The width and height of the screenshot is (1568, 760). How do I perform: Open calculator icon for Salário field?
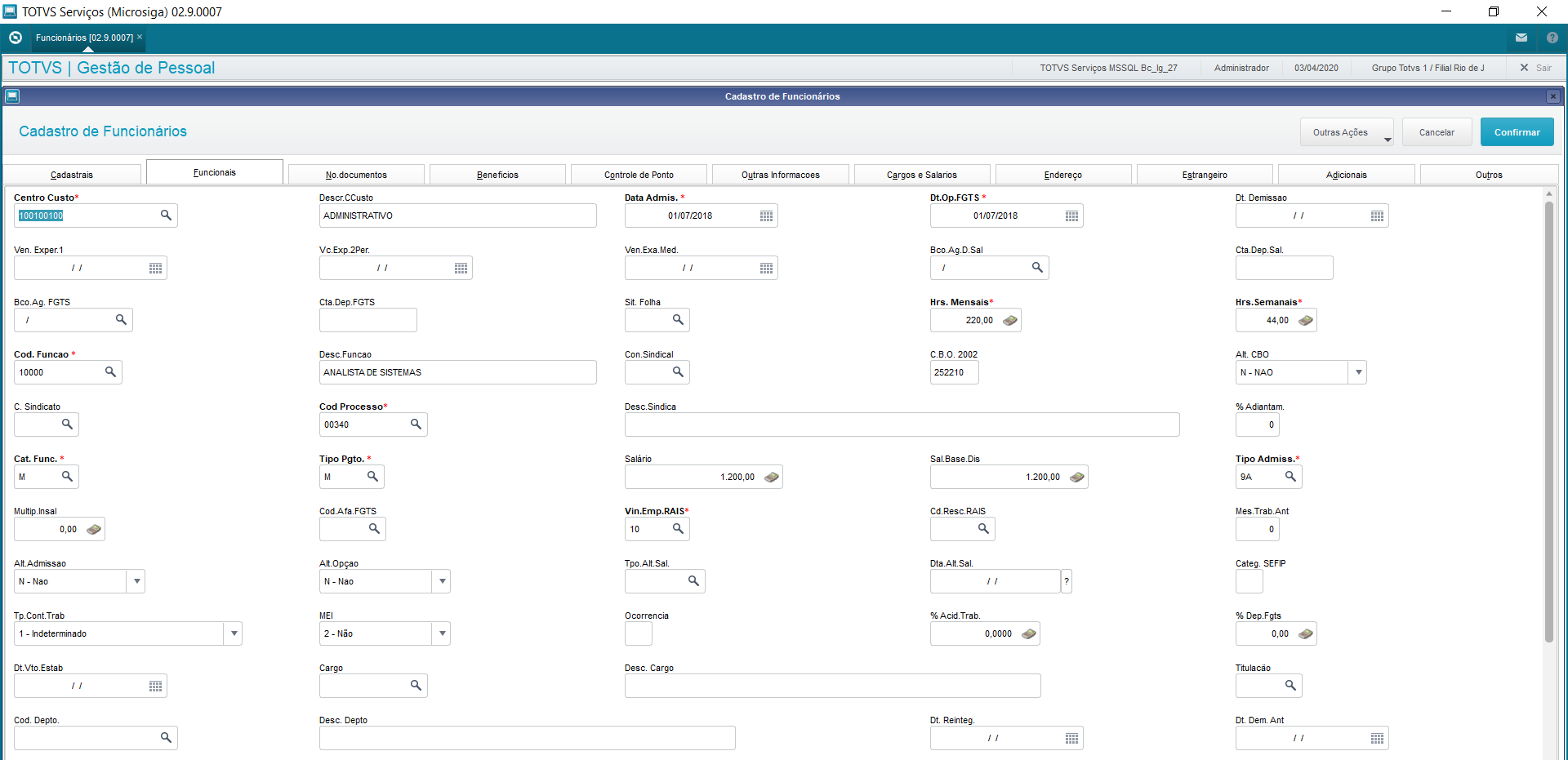(x=772, y=477)
